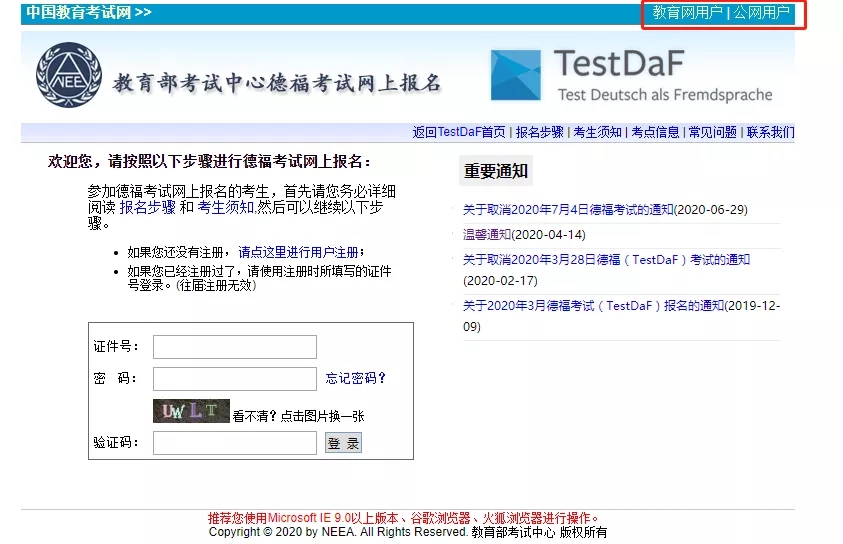843x544 pixels.
Task: Click the 重要通知 heading
Action: 496,171
